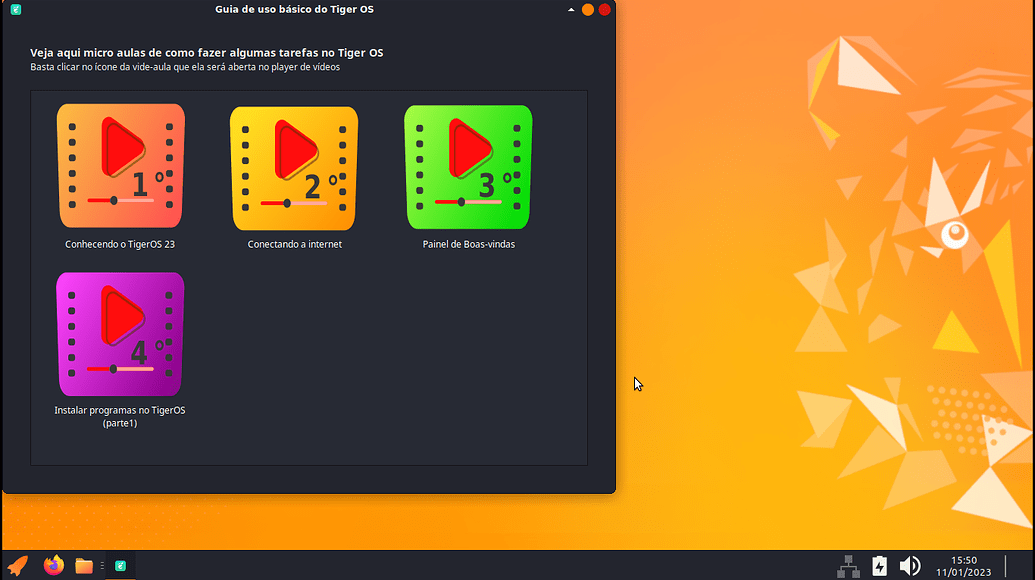The image size is (1035, 580).
Task: Click 'Painel de Boas-vindas' label
Action: (x=469, y=244)
